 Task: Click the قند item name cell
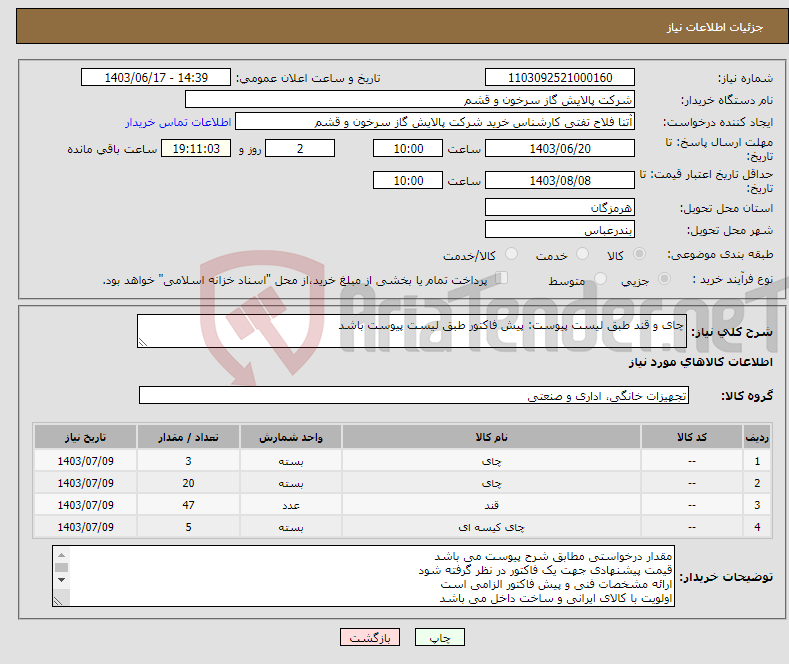click(x=491, y=505)
